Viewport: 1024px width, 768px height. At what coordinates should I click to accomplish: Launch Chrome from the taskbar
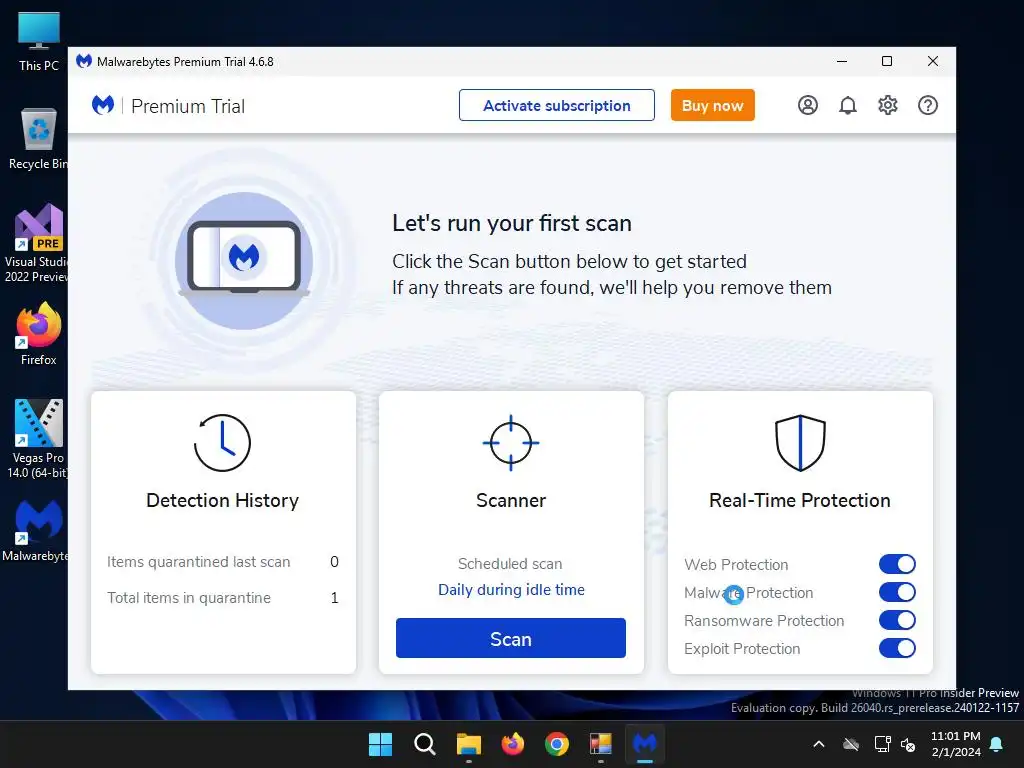pyautogui.click(x=556, y=744)
